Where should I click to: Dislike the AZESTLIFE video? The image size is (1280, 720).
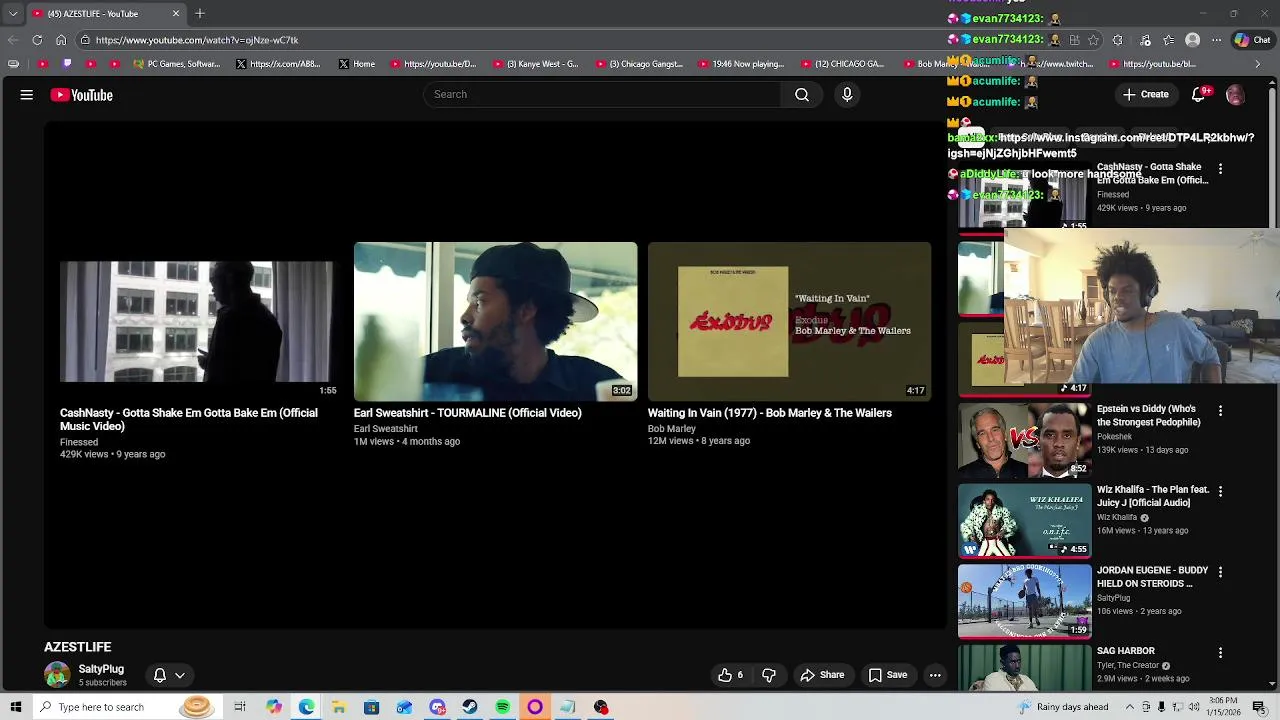coord(769,675)
